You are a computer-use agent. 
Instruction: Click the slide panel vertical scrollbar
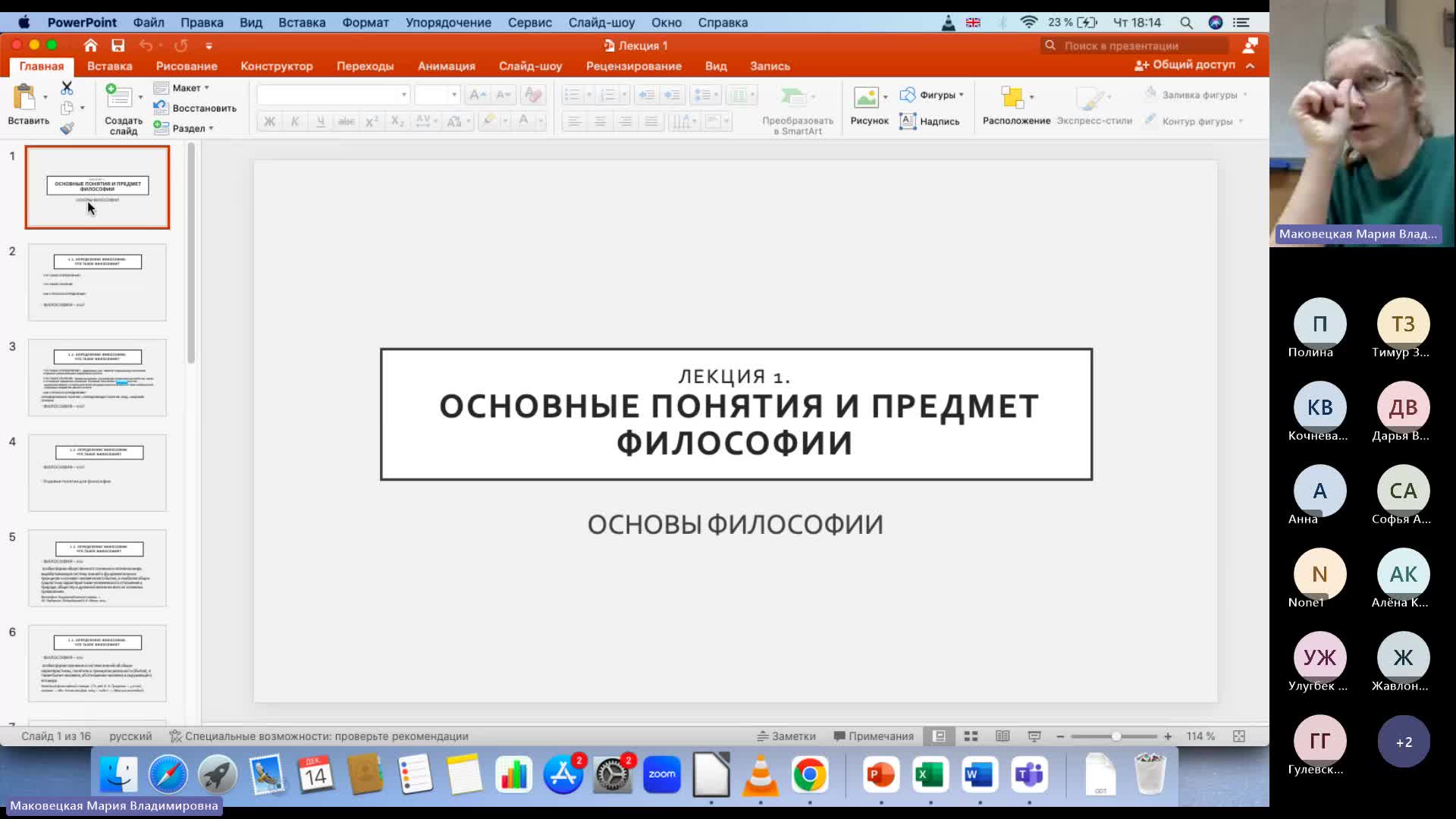191,254
